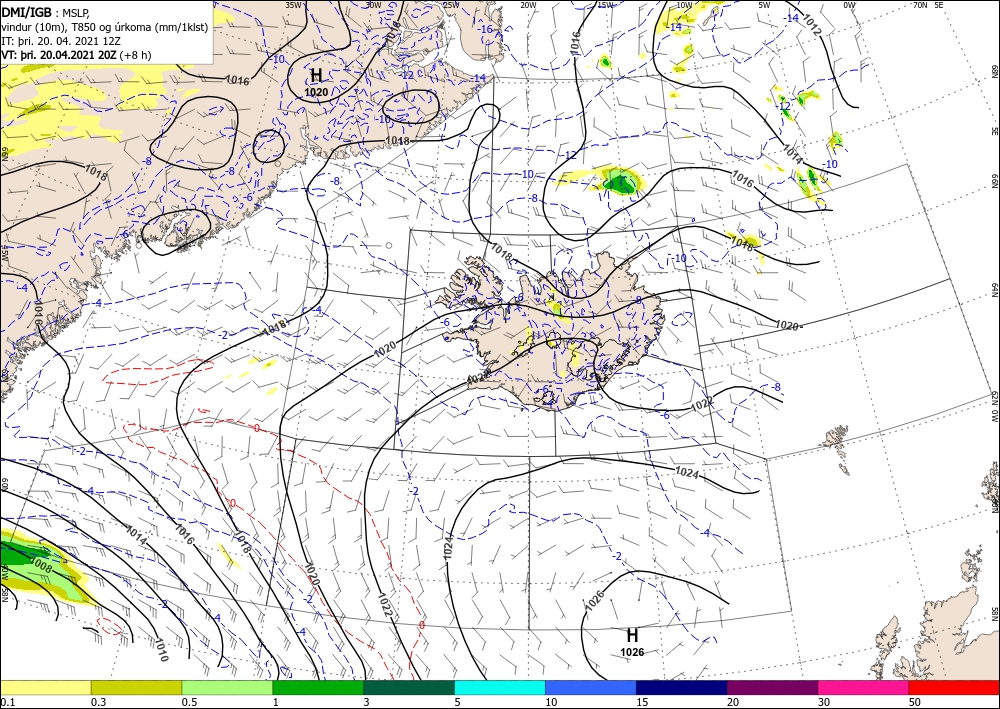Click the "1012" isobar label at the top right
The image size is (1000, 709).
tap(810, 24)
